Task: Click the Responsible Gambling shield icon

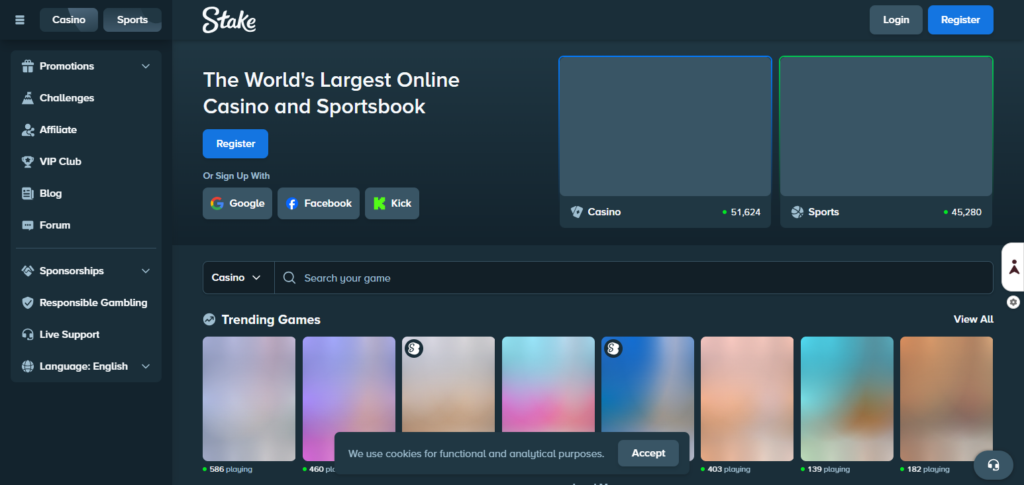Action: coord(27,303)
